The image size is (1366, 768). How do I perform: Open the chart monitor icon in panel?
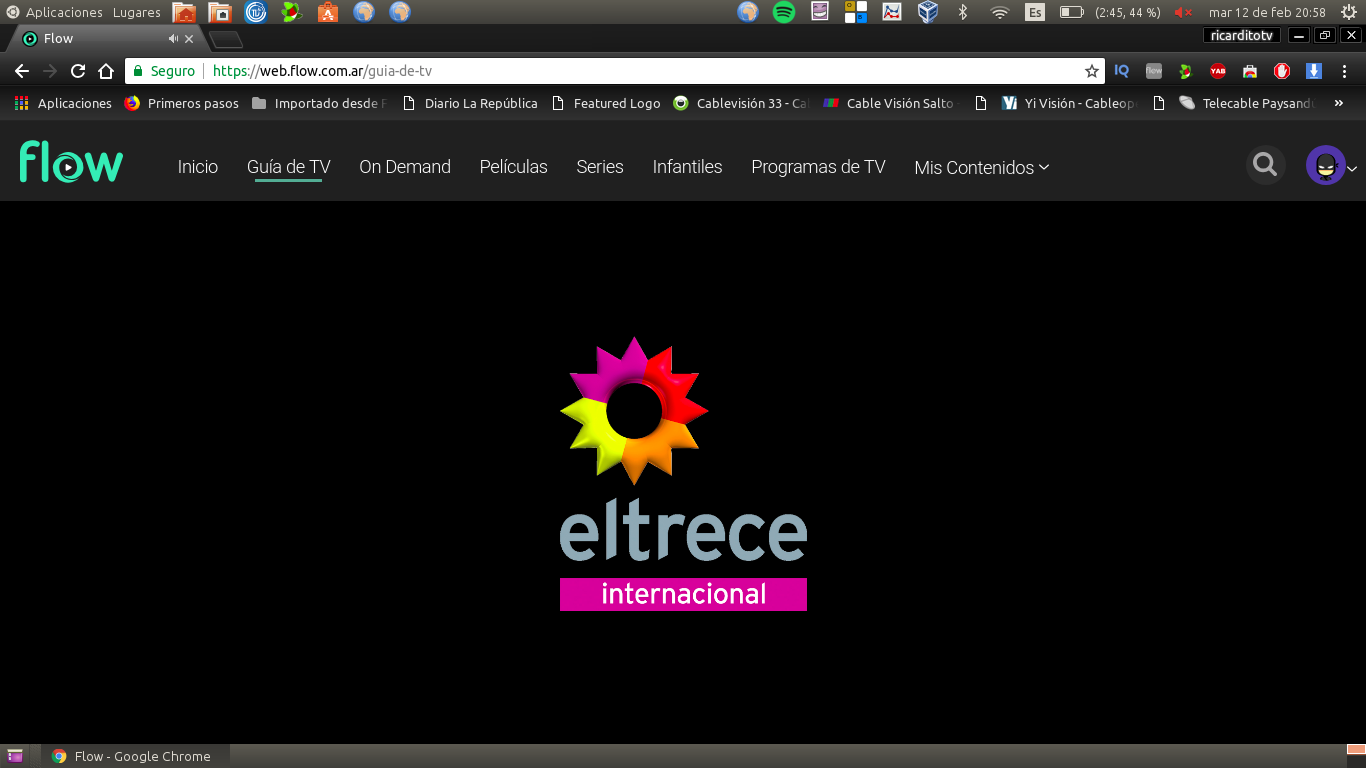tap(892, 12)
